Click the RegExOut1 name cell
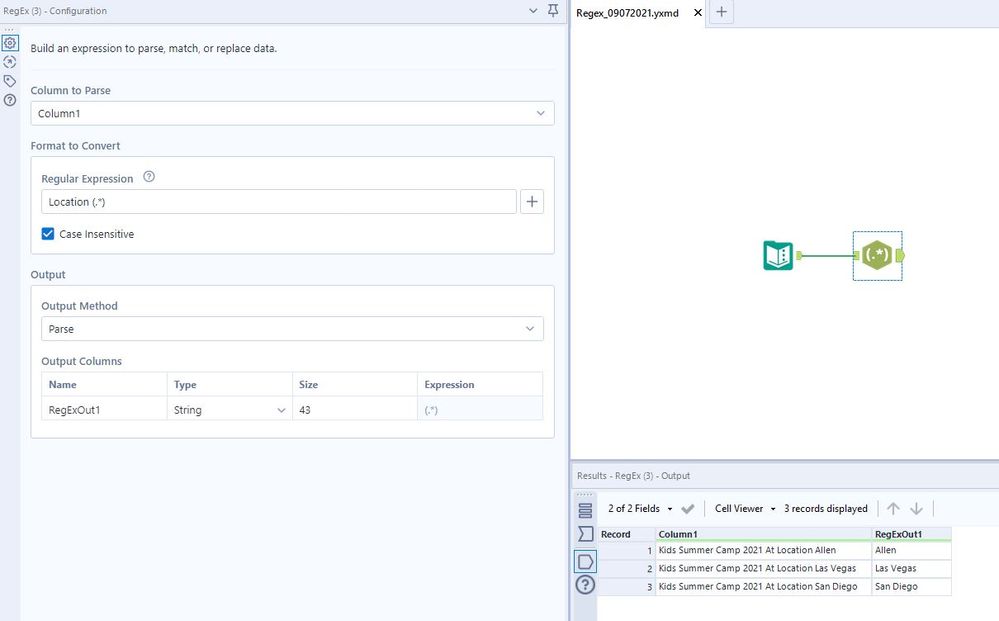The width and height of the screenshot is (999, 621). (x=104, y=410)
